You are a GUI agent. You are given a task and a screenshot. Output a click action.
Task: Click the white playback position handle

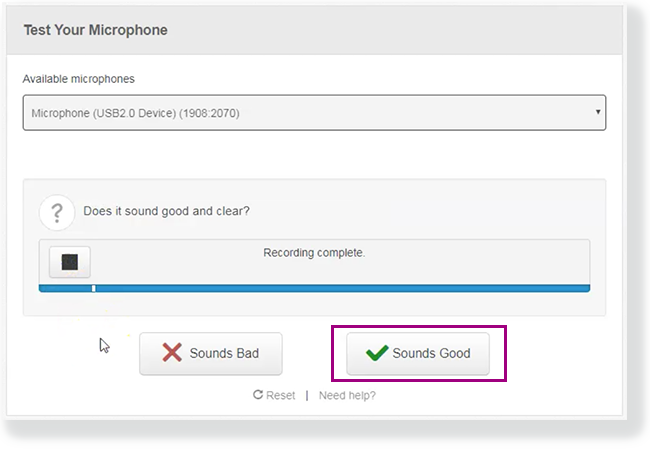(x=94, y=288)
